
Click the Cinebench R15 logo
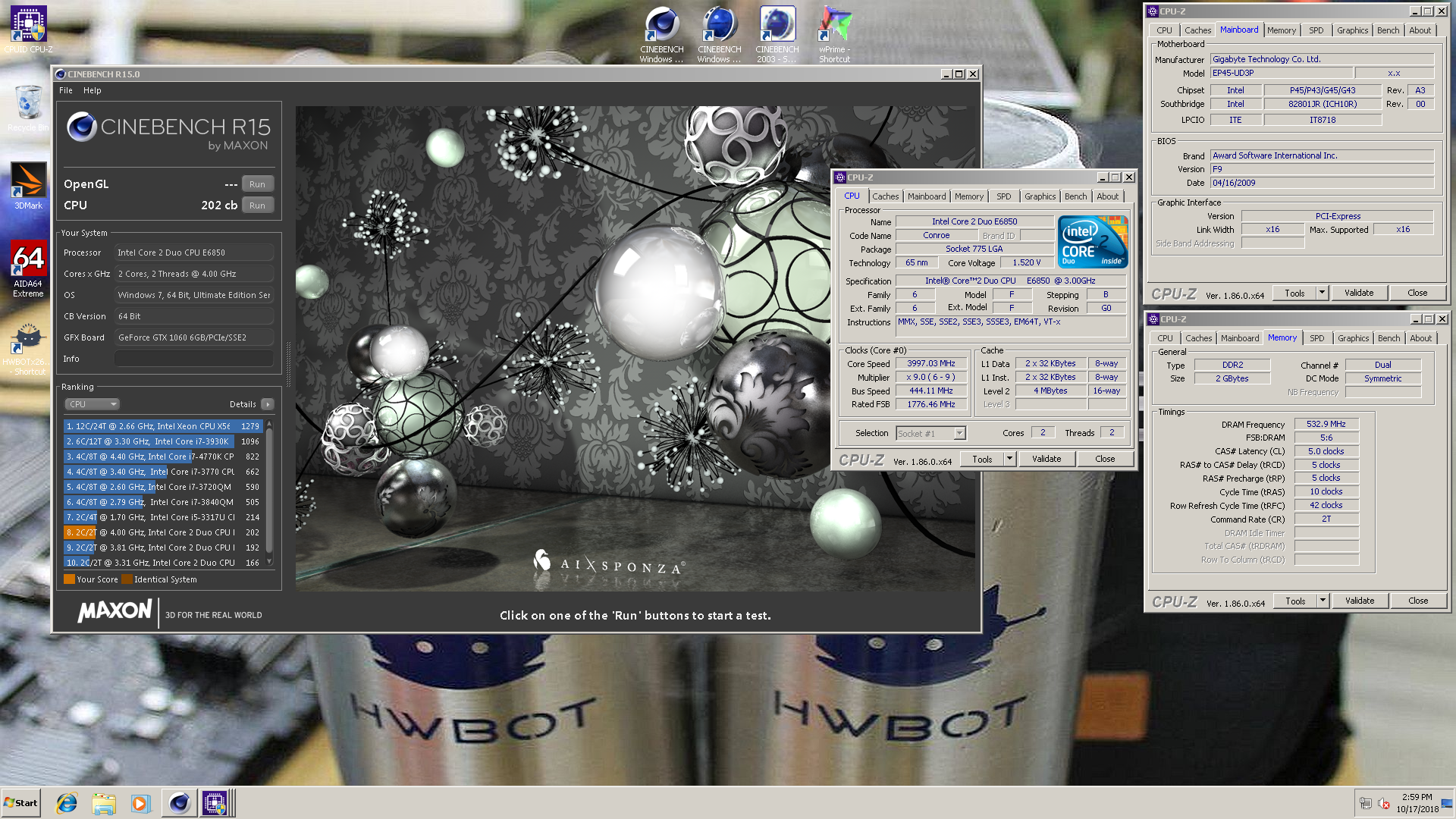tap(168, 130)
